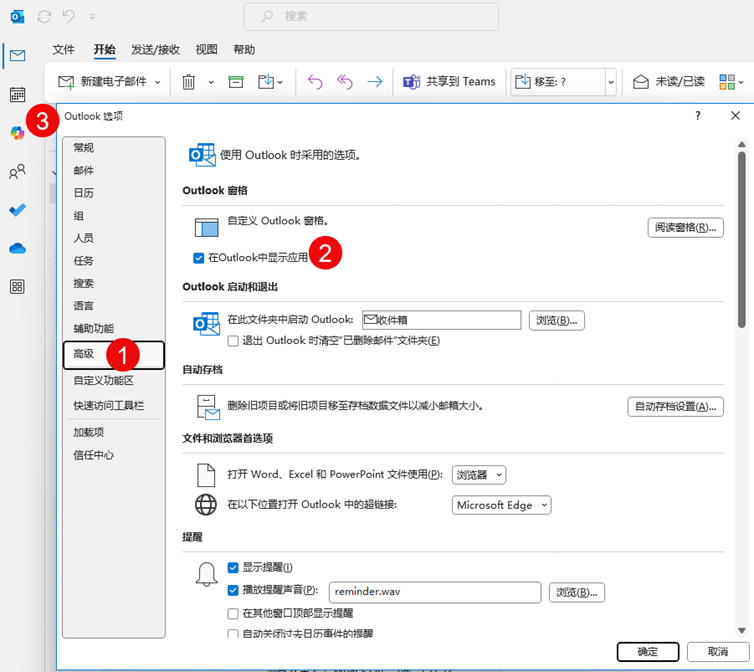Click the 搜索 box at top
754x672 pixels.
371,17
